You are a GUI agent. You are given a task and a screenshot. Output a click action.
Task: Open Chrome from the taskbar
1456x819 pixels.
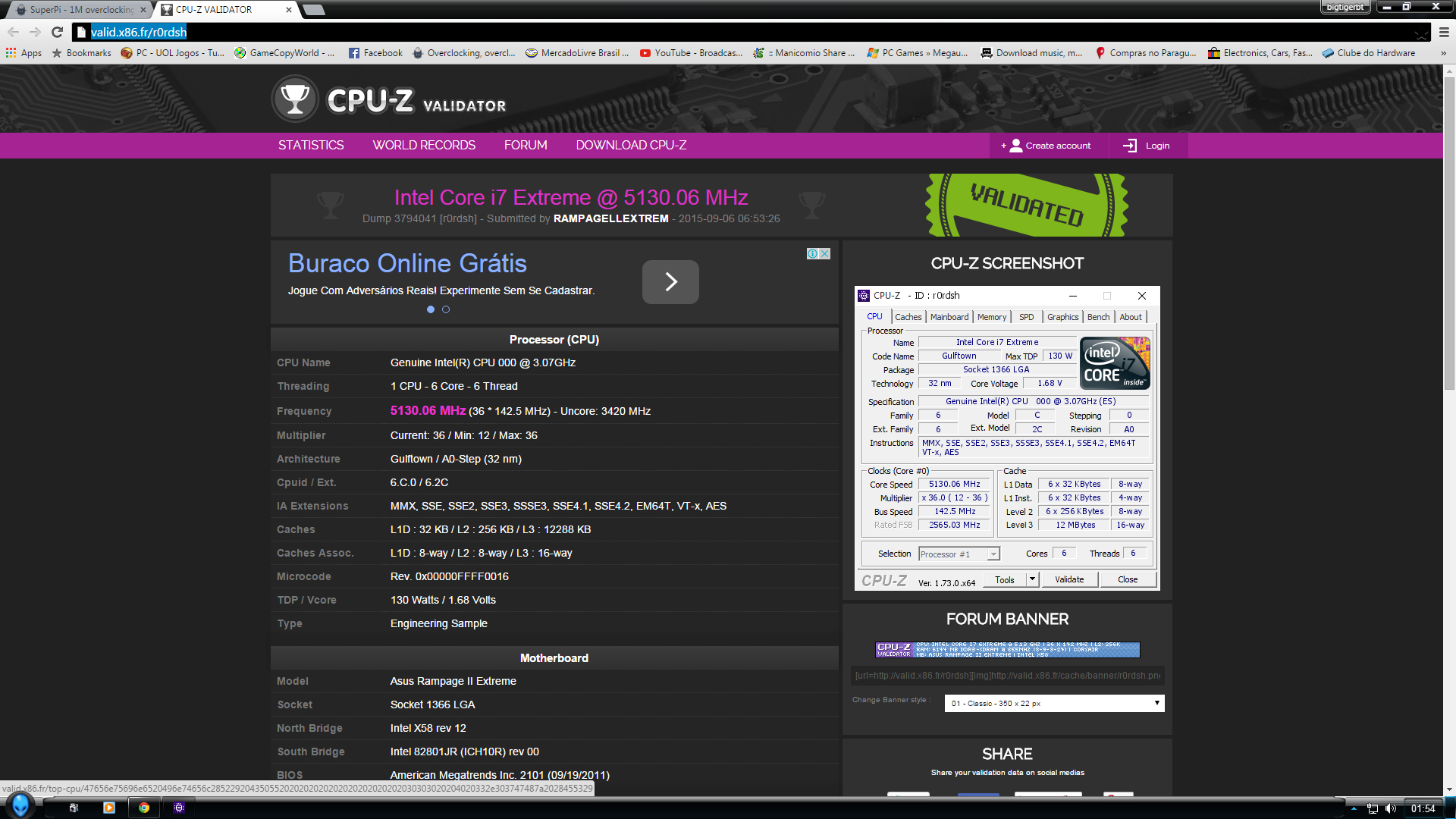143,808
